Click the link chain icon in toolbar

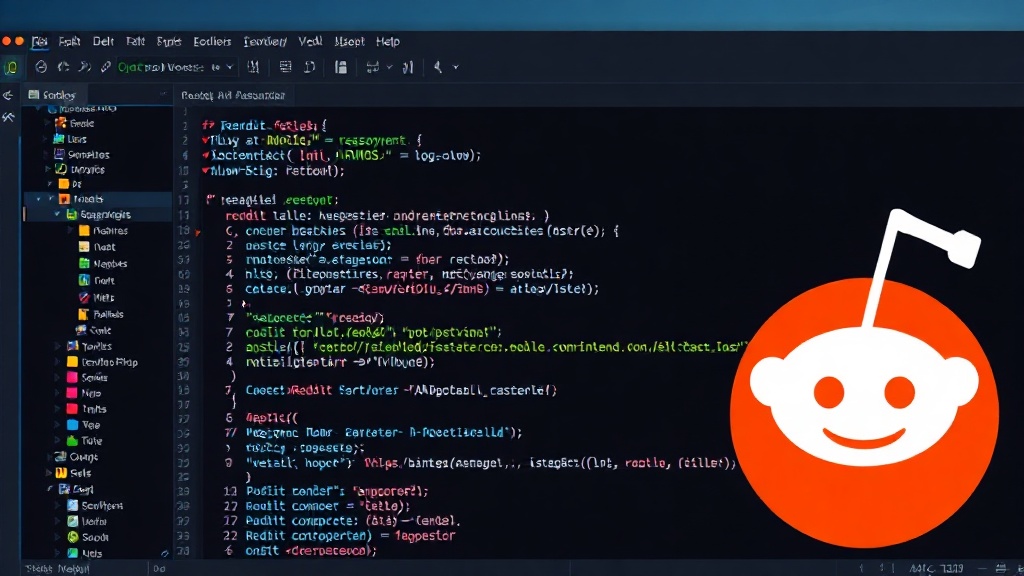pyautogui.click(x=106, y=67)
